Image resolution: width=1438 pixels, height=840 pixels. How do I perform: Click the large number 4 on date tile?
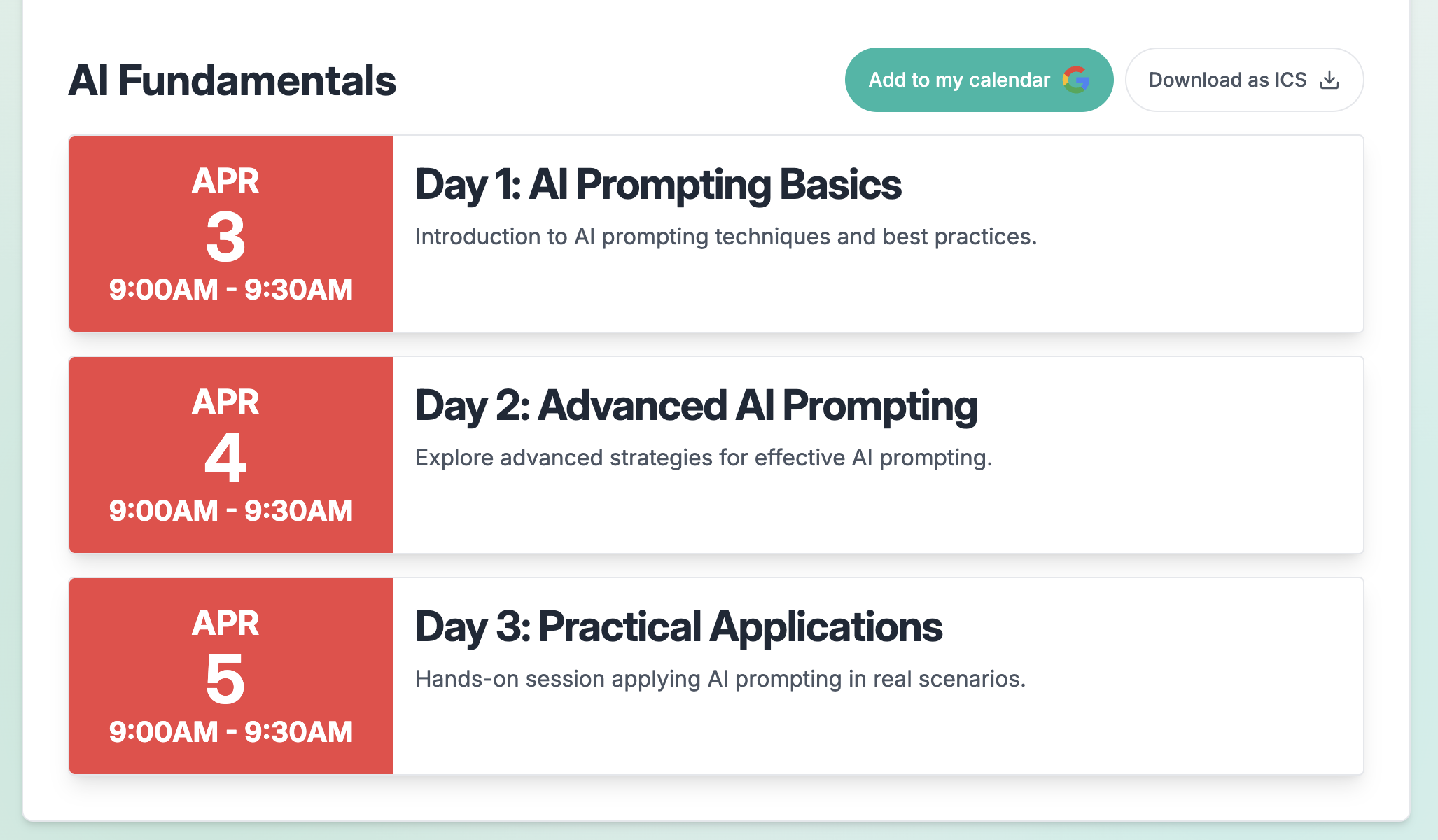(225, 458)
